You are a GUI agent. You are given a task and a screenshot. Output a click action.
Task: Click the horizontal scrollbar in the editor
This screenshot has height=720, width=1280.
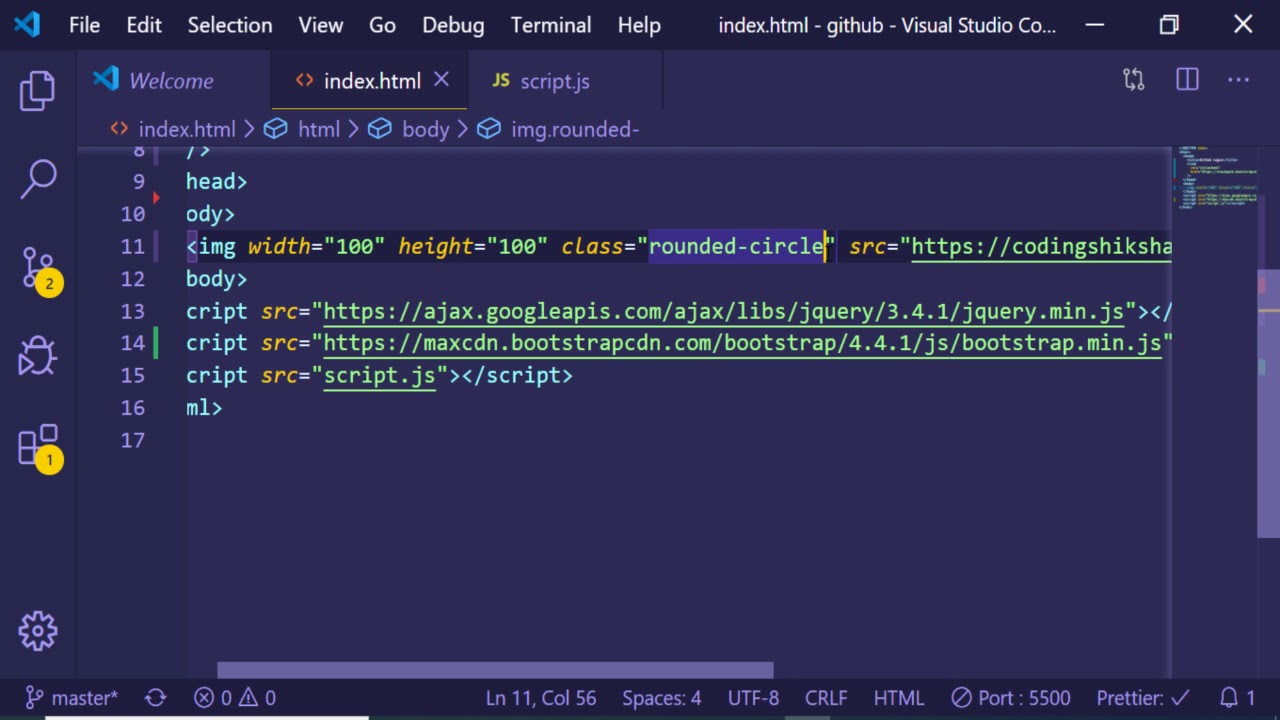[495, 670]
